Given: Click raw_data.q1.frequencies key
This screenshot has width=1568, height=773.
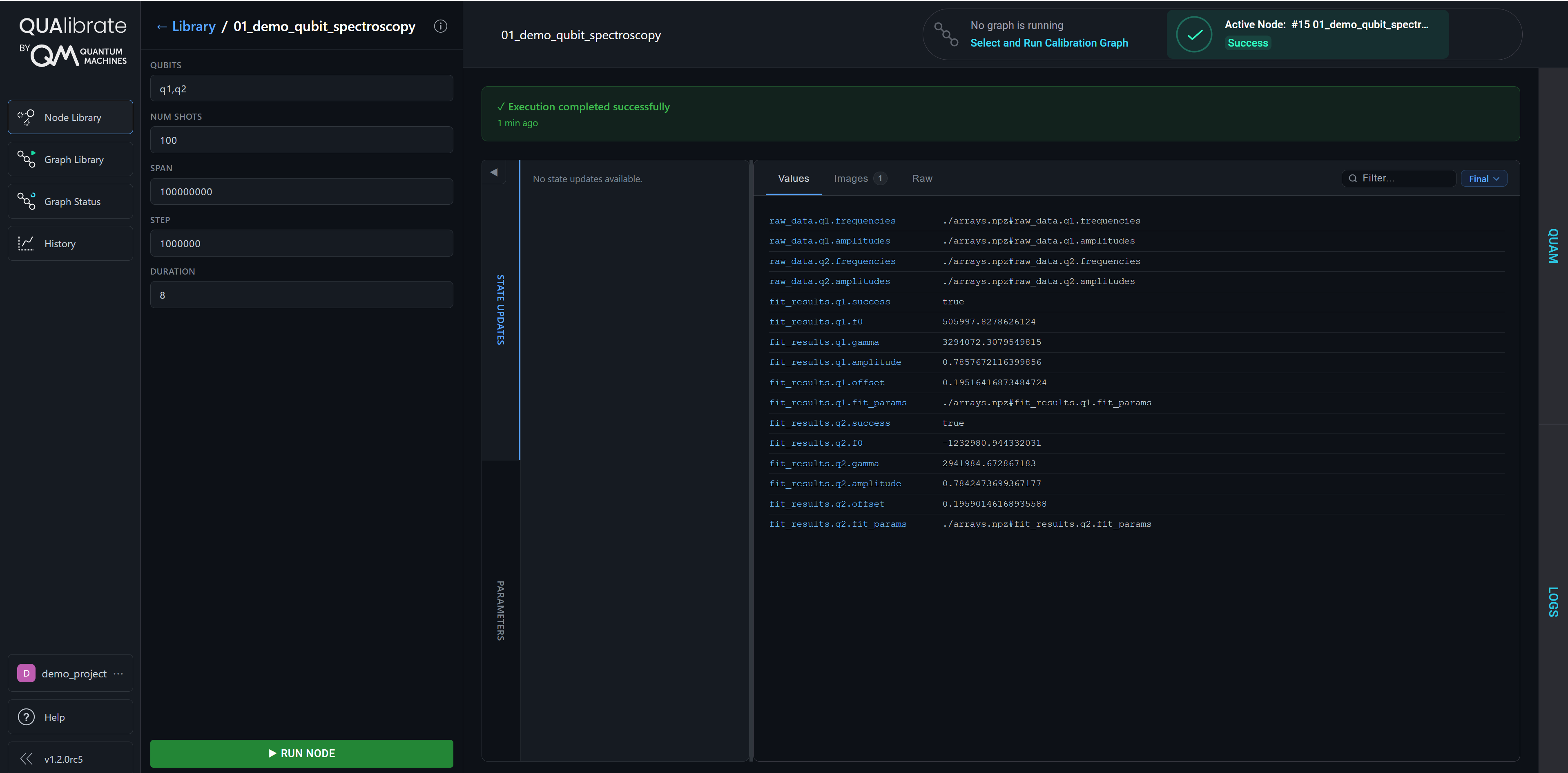Looking at the screenshot, I should [x=832, y=220].
